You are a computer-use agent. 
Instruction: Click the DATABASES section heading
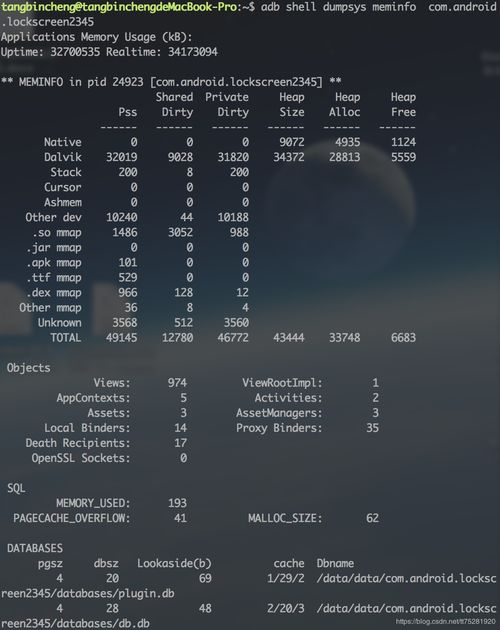[x=35, y=548]
